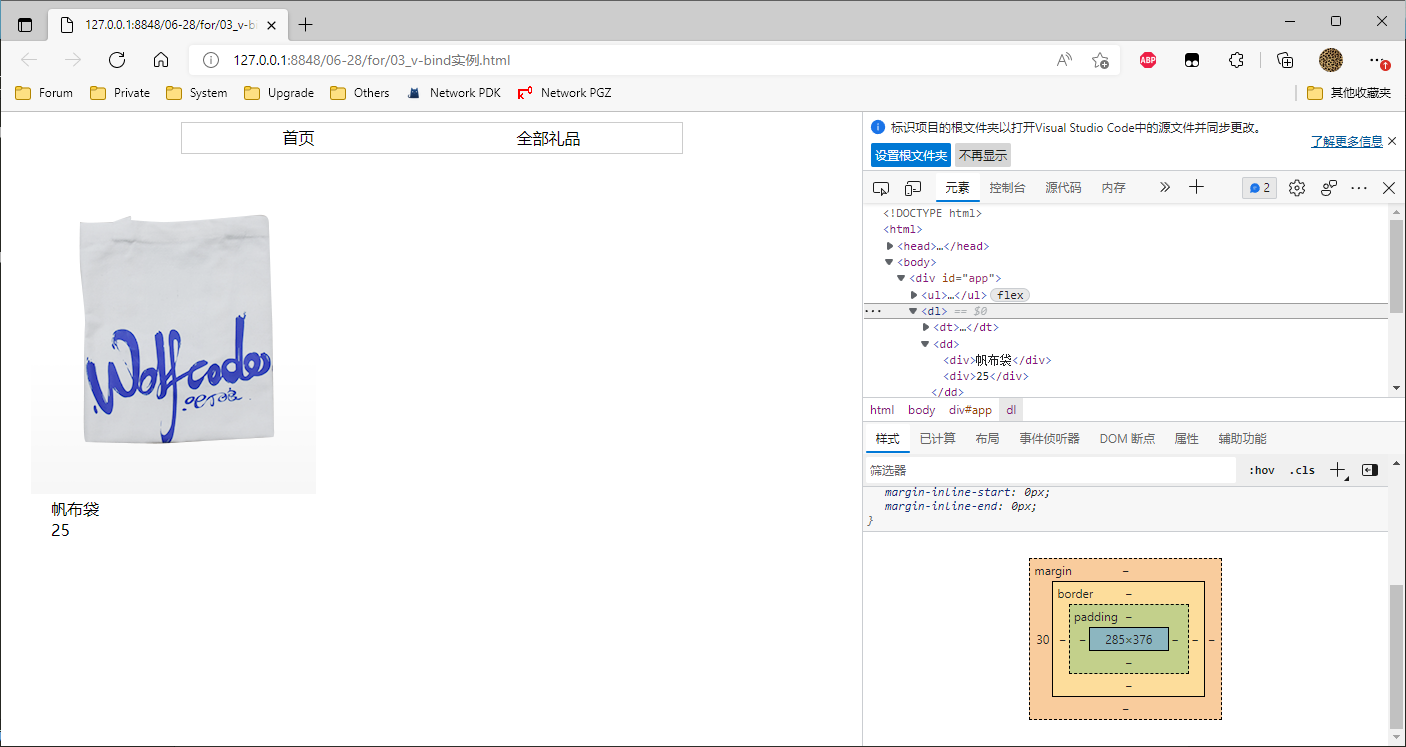
Task: Switch to the 源代码 tab
Action: 1063,188
